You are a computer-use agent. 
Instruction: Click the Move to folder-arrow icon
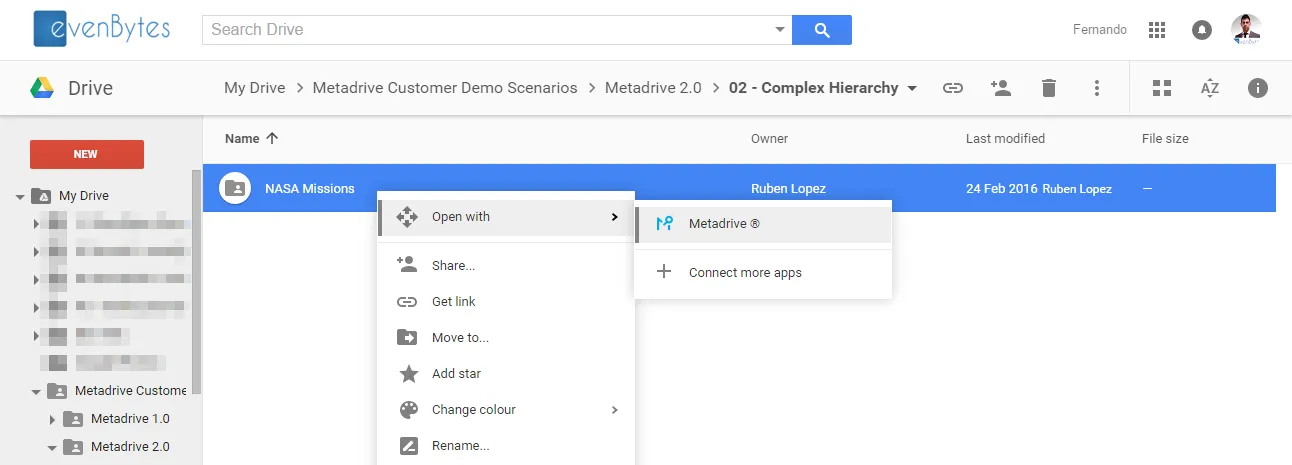coord(407,337)
